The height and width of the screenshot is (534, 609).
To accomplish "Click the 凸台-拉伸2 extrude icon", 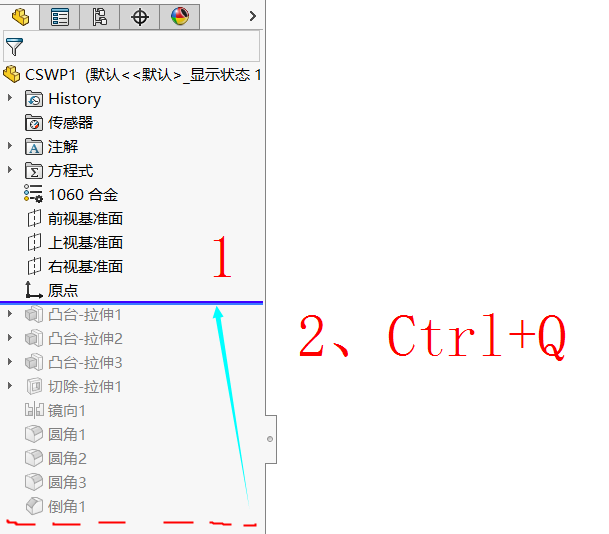I will pos(34,338).
